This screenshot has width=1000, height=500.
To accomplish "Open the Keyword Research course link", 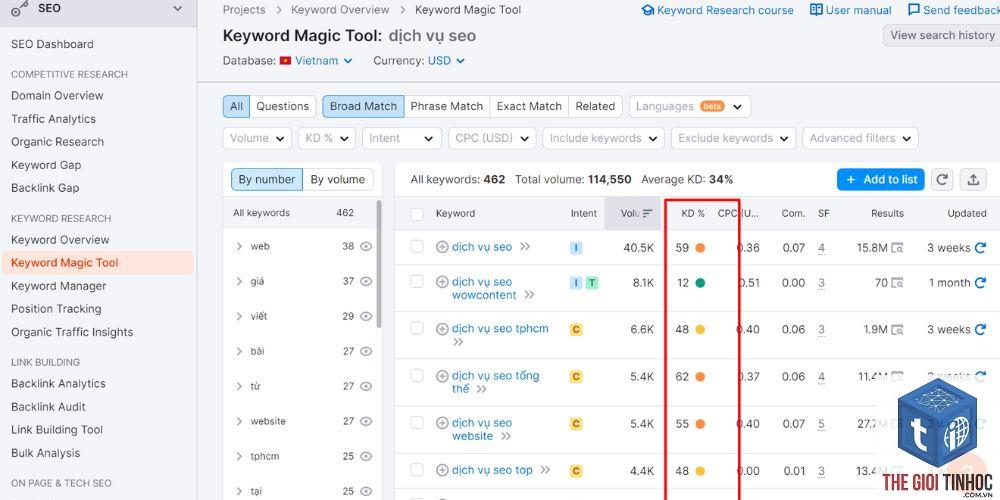I will [x=717, y=10].
